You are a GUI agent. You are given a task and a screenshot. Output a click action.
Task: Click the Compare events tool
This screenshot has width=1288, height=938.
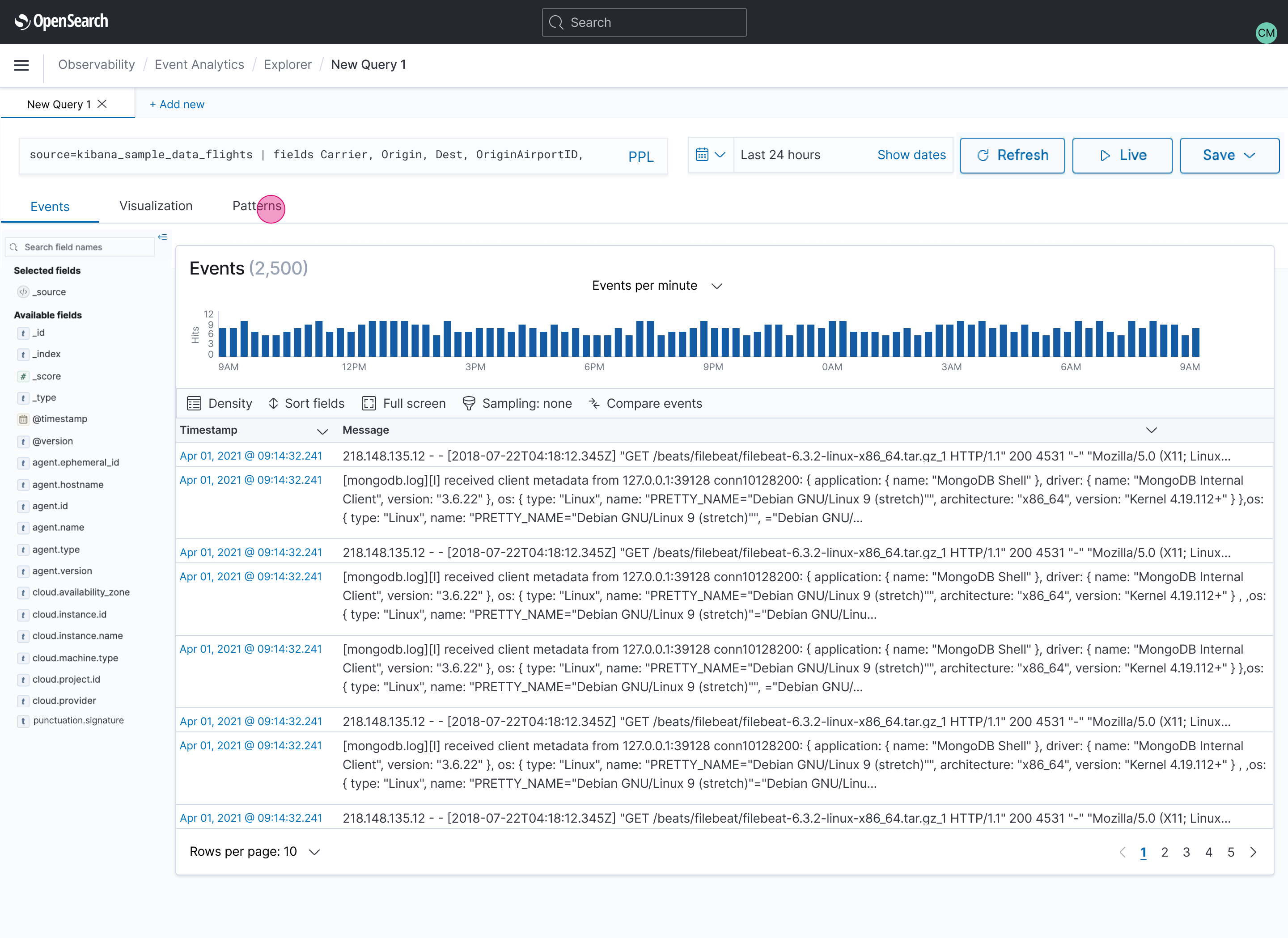click(645, 403)
